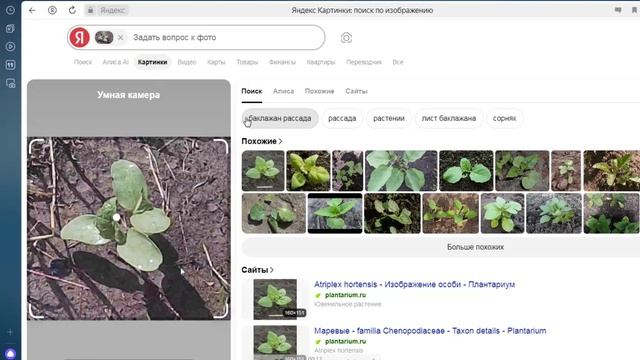Click the рассада tag chip
This screenshot has height=360, width=640.
[x=342, y=118]
